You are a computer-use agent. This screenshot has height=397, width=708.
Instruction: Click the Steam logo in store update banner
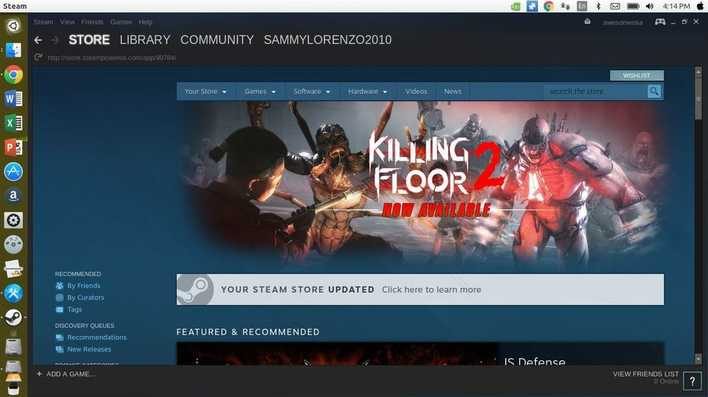[195, 290]
